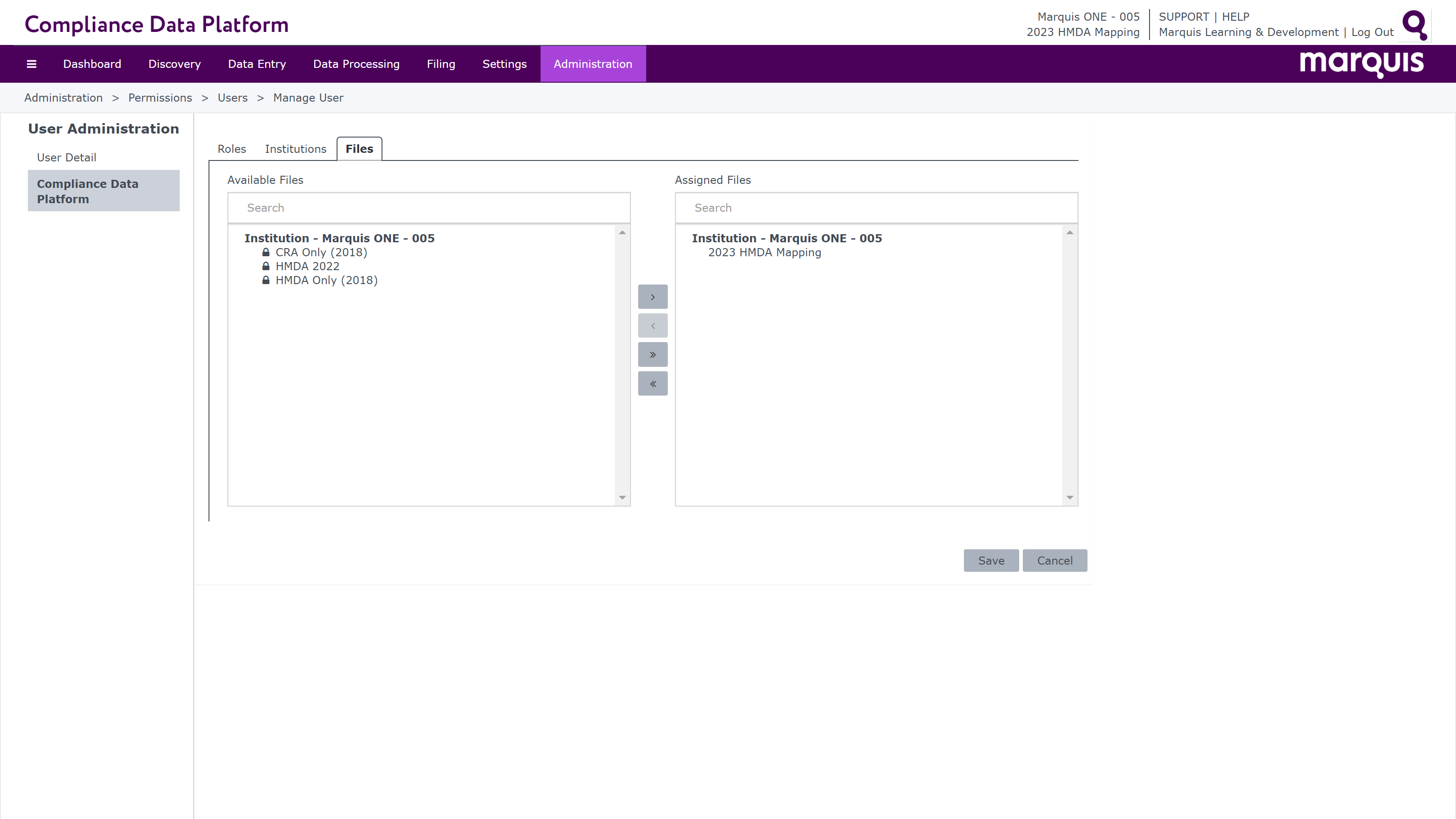Open the Data Processing menu
This screenshot has height=819, width=1456.
tap(356, 64)
